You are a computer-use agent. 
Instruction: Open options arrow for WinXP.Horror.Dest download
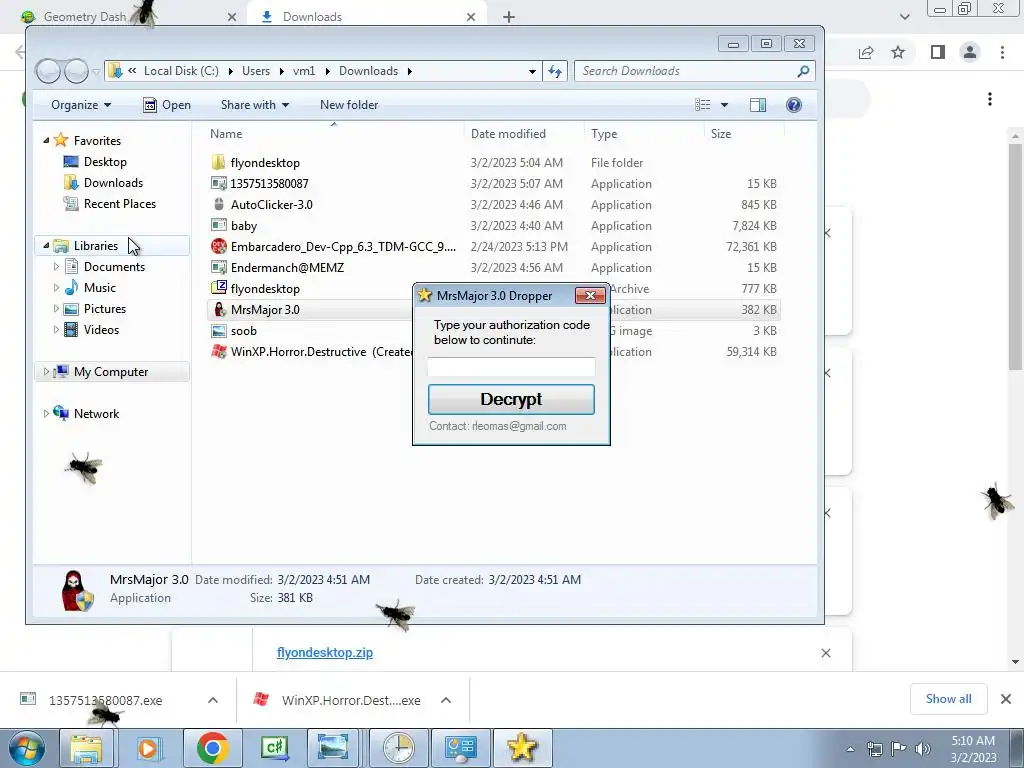pyautogui.click(x=446, y=700)
